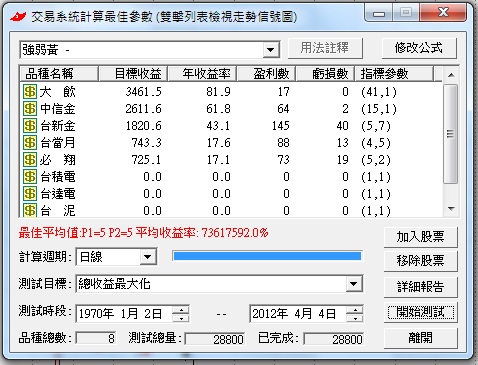Click the $ icon next to 大飲
This screenshot has width=478, height=365.
coord(30,91)
